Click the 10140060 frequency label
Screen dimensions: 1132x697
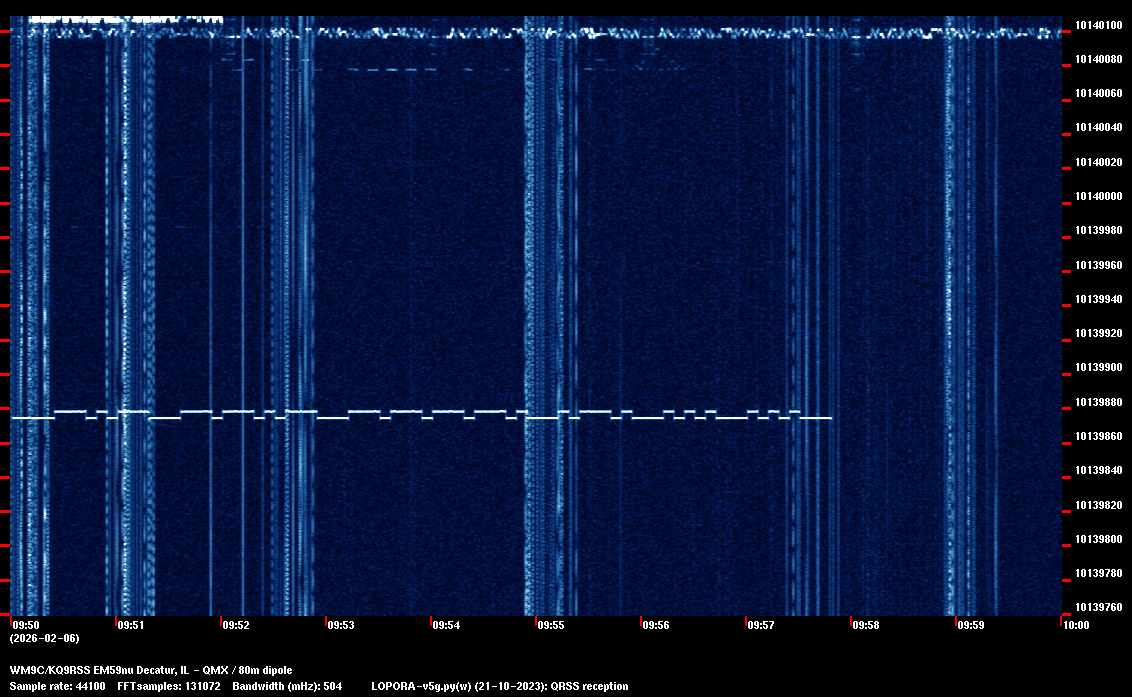tap(1097, 93)
